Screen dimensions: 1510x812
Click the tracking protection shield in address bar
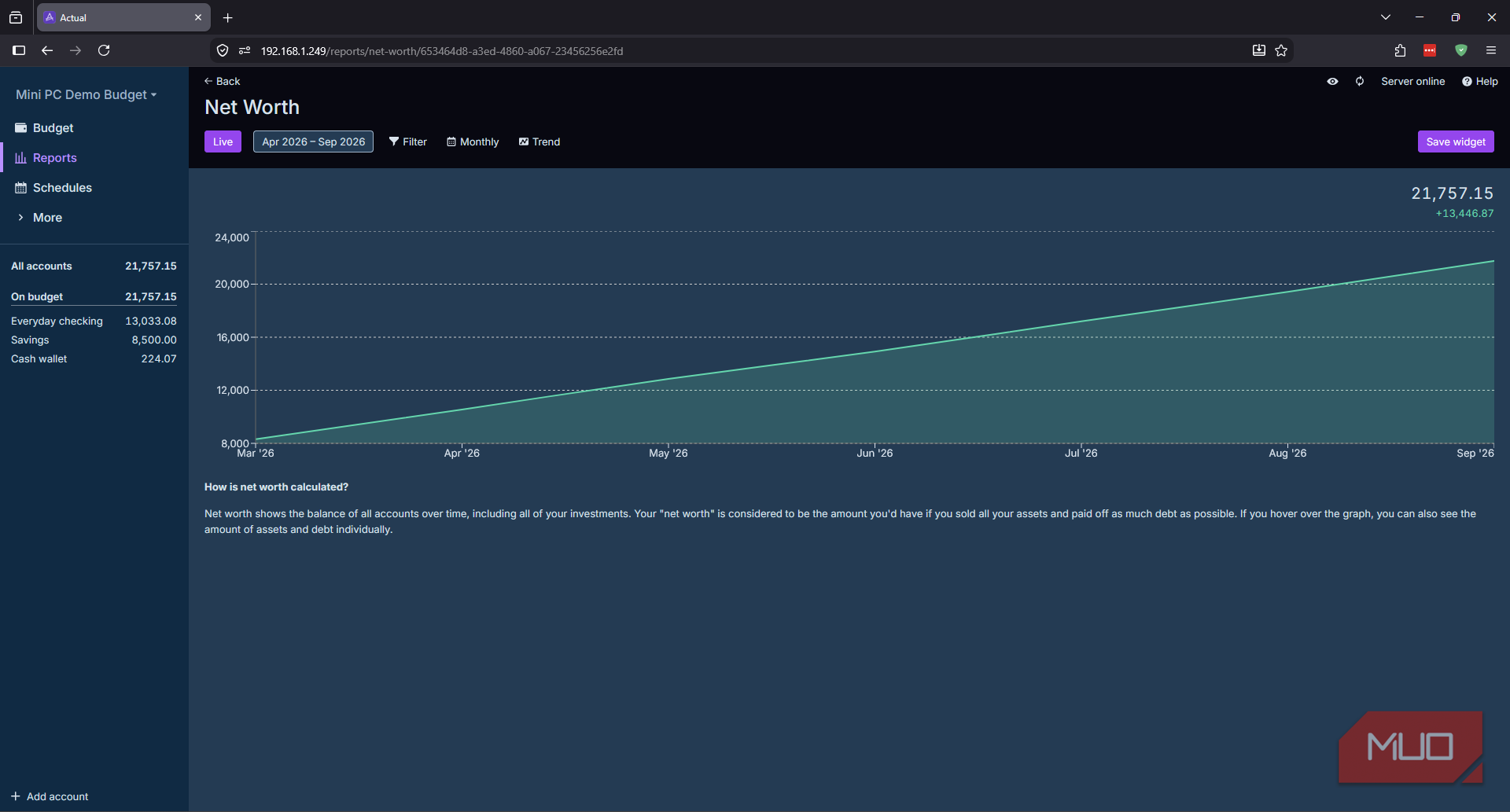[223, 50]
